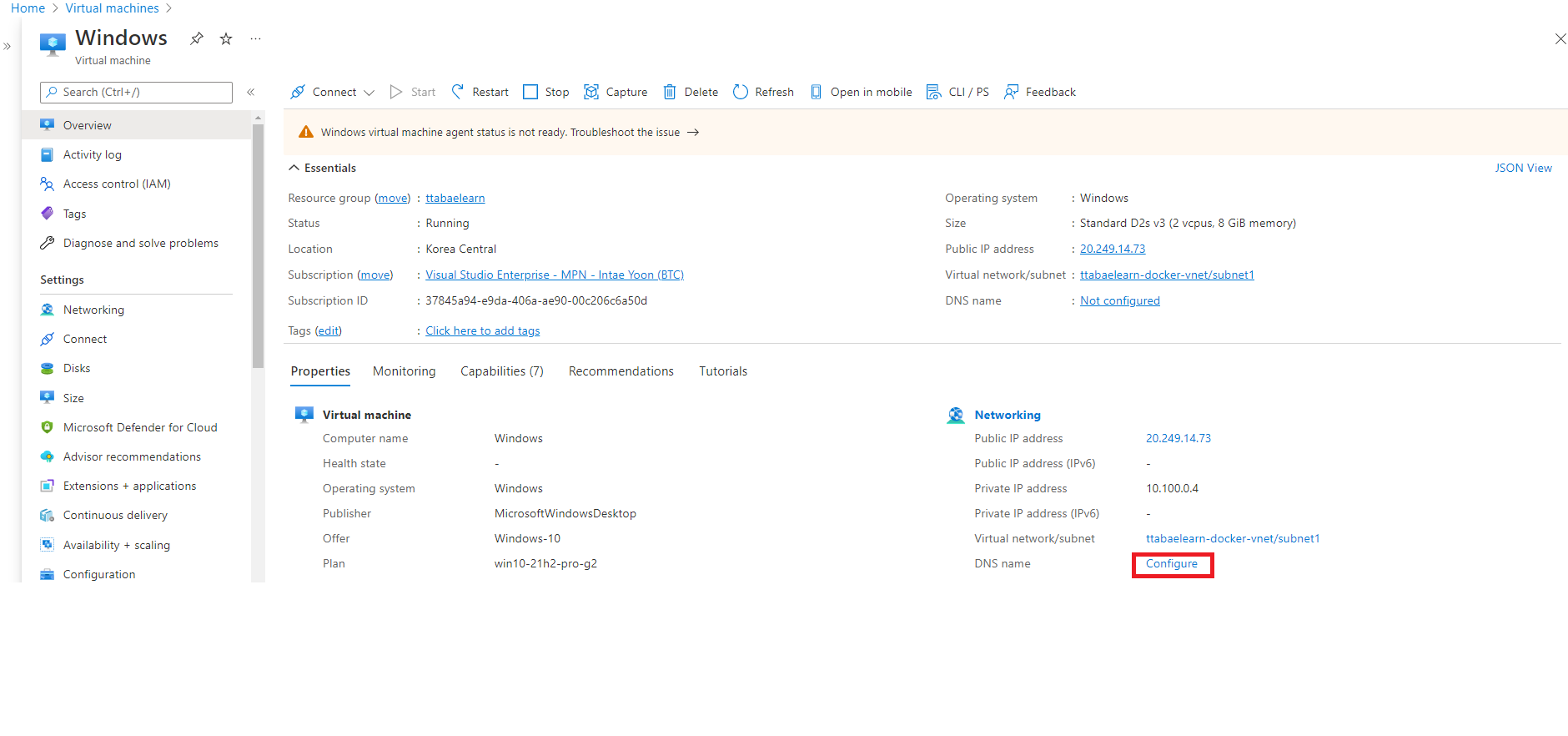1568x736 pixels.
Task: Click here to add tags link
Action: 483,330
